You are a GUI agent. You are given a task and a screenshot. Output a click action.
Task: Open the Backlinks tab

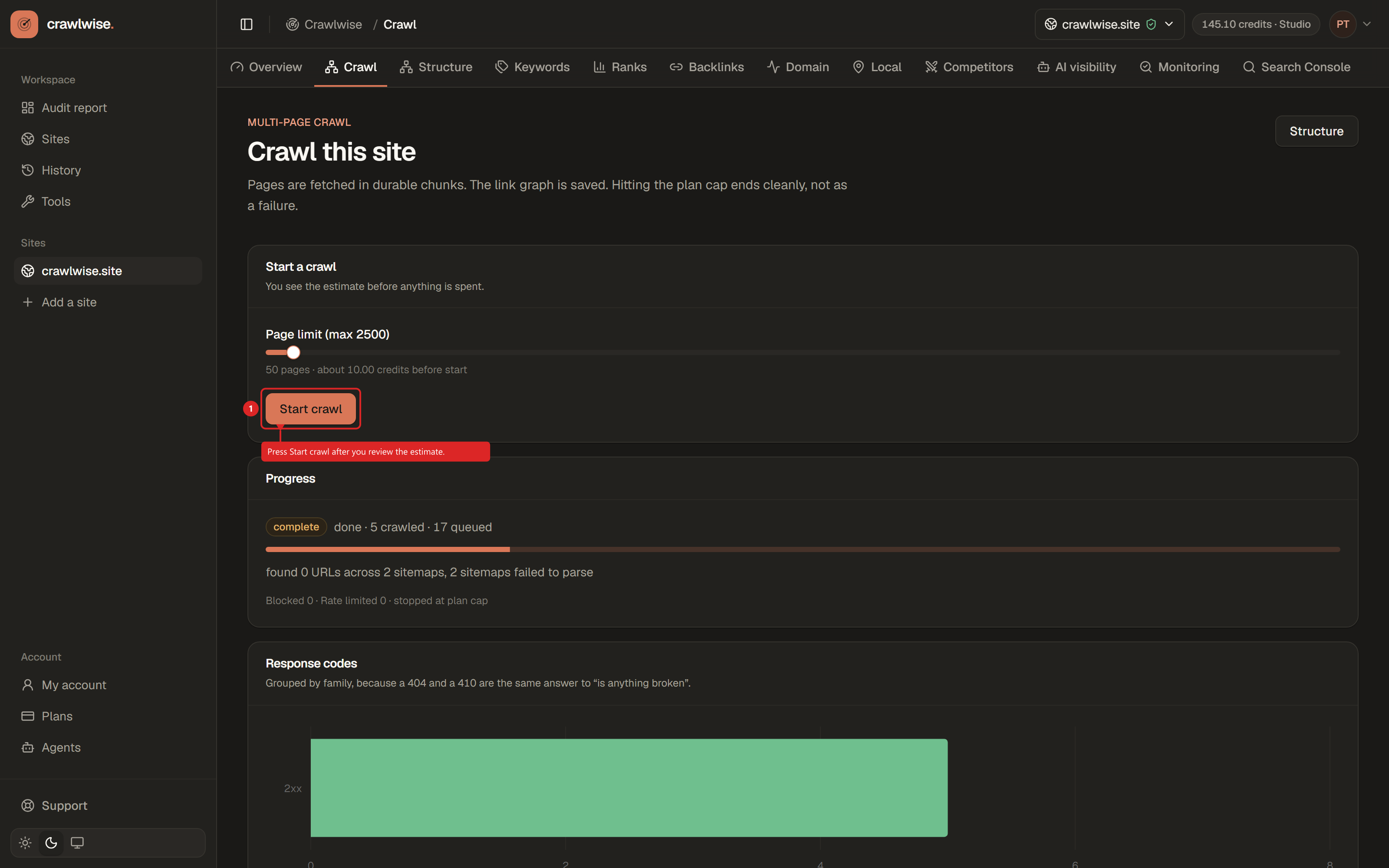pyautogui.click(x=707, y=67)
